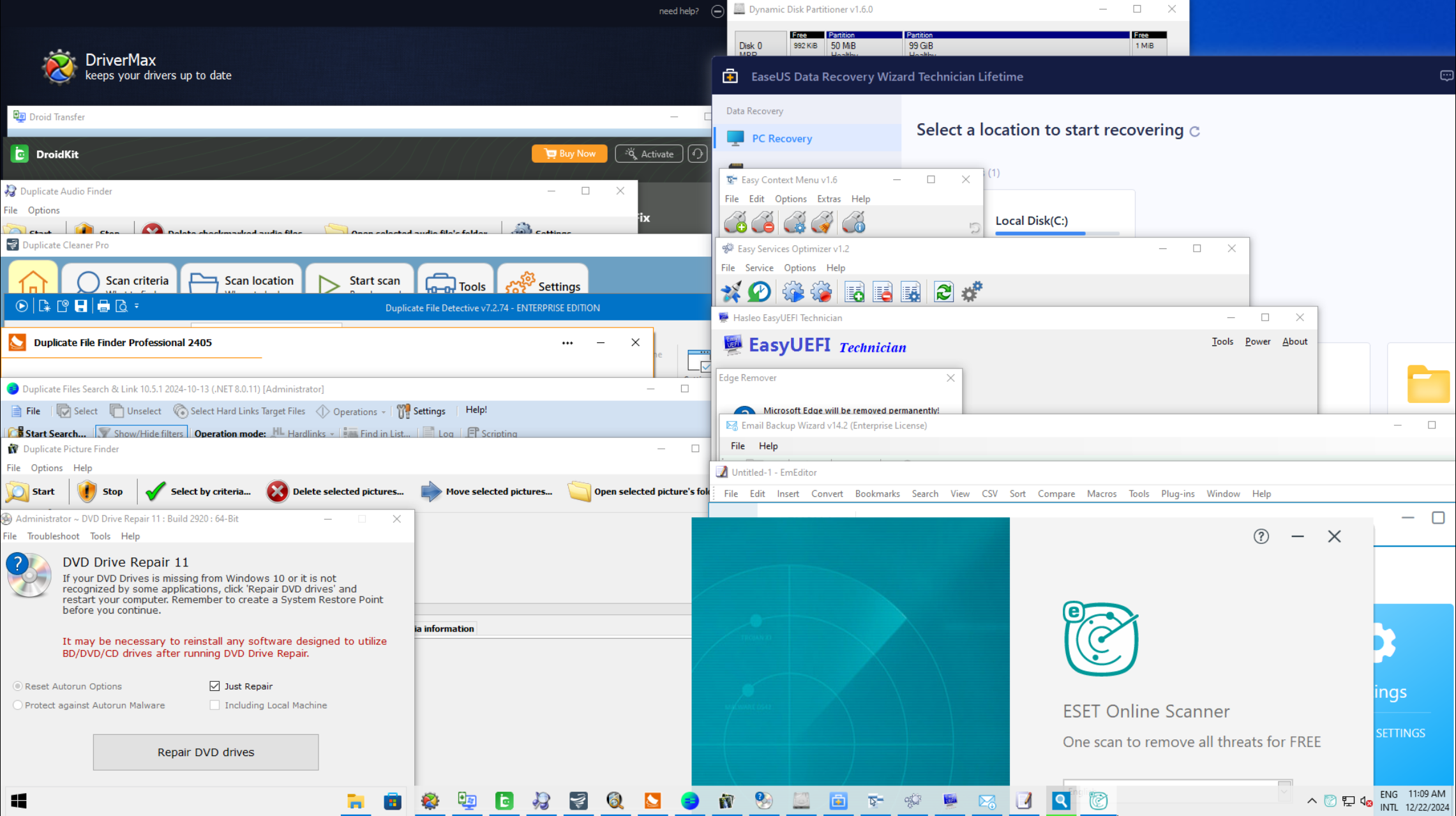The width and height of the screenshot is (1456, 816).
Task: Click the print preview icon in Duplicate File Detective
Action: [x=121, y=306]
